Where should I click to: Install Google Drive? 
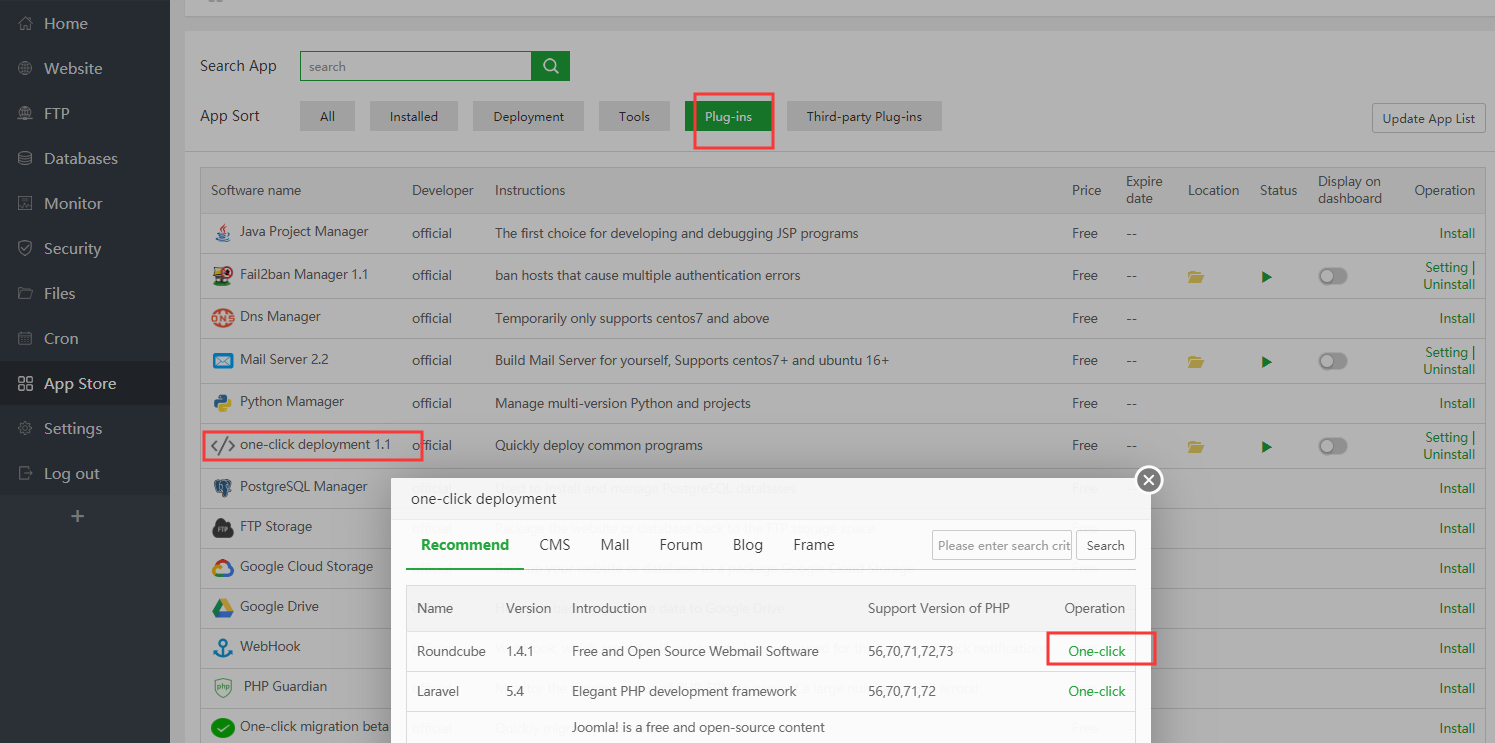coord(1457,608)
